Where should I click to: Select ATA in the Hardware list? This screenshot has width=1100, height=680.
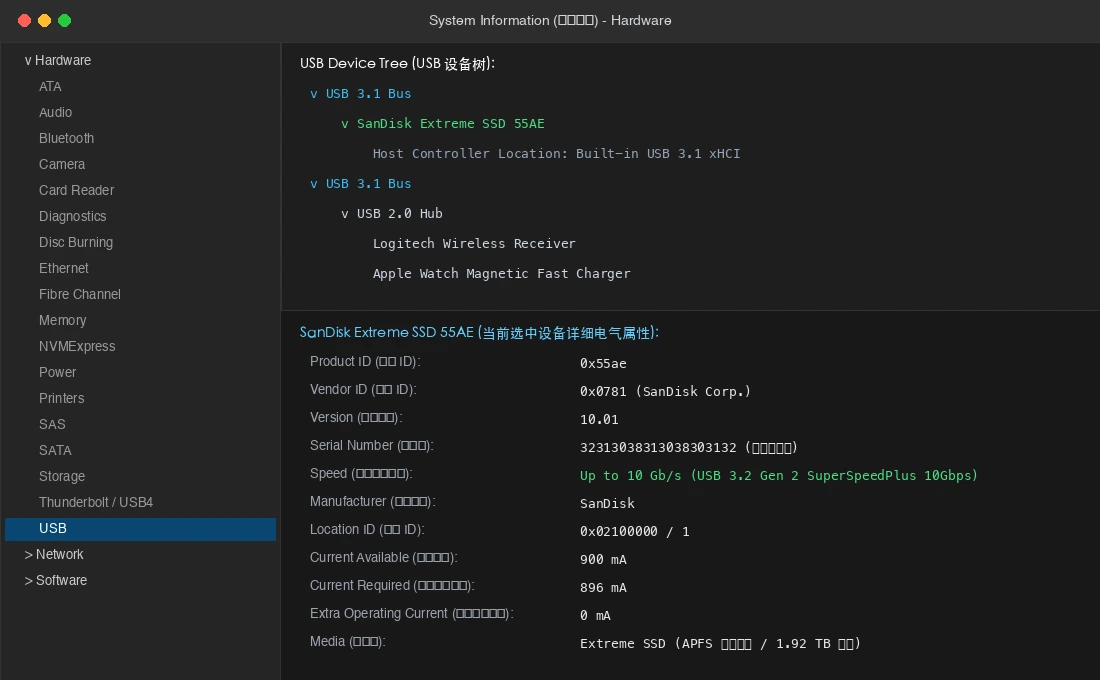pyautogui.click(x=50, y=86)
